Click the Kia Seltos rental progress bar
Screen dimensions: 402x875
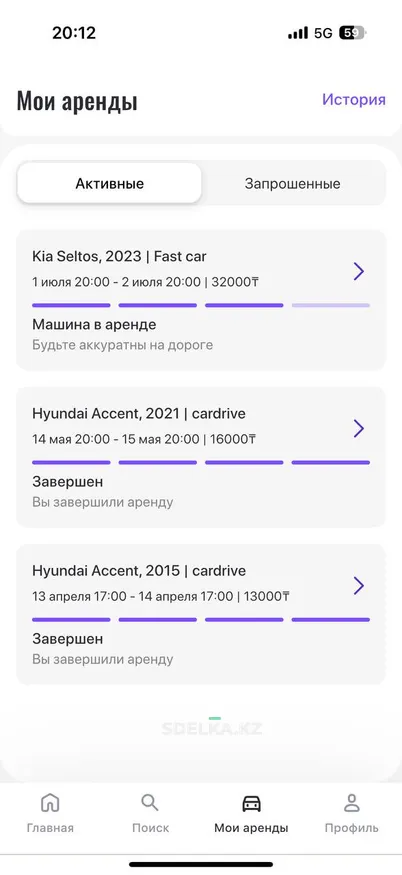(x=201, y=305)
